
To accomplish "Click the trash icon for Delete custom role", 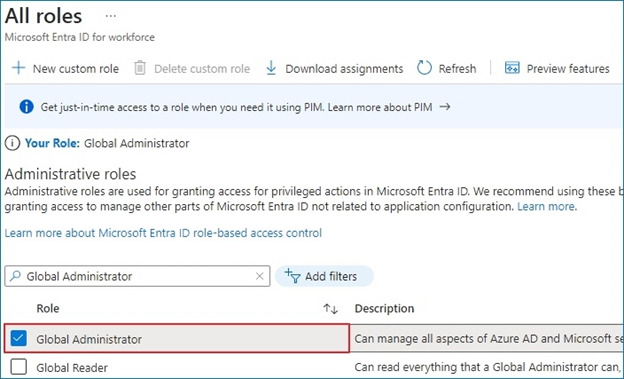I will point(140,68).
